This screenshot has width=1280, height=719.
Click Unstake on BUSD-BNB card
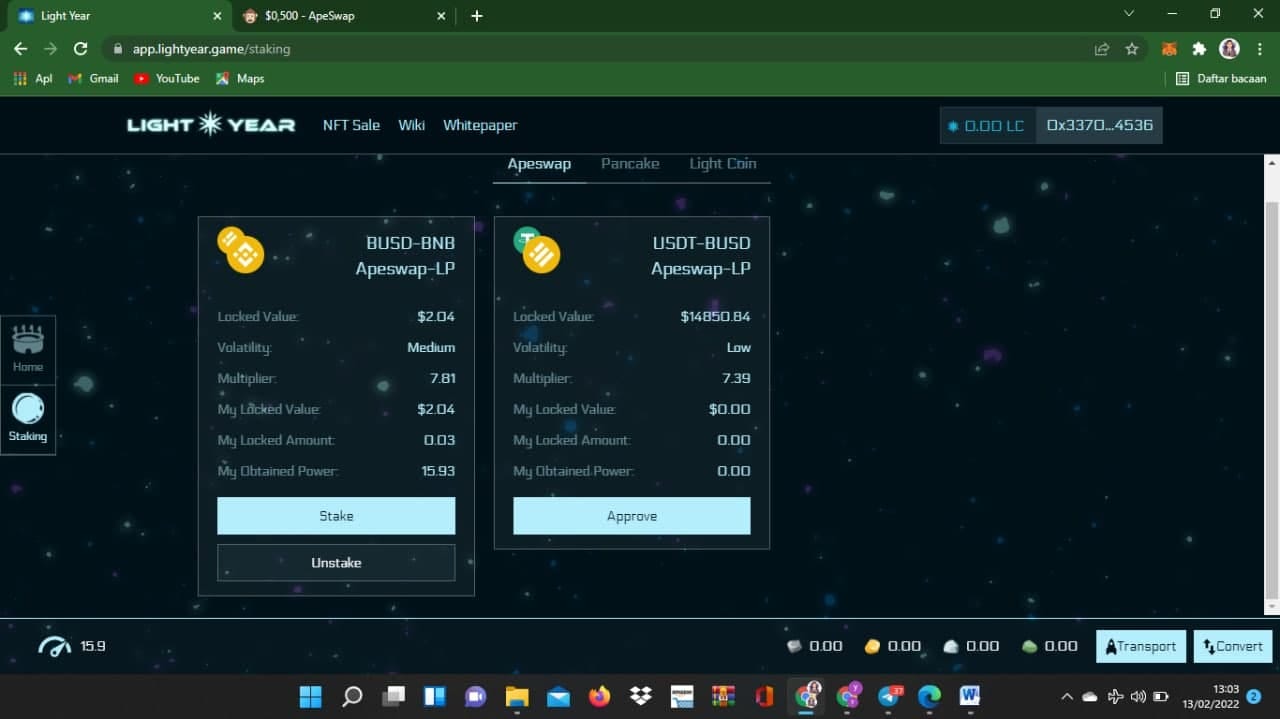(336, 563)
